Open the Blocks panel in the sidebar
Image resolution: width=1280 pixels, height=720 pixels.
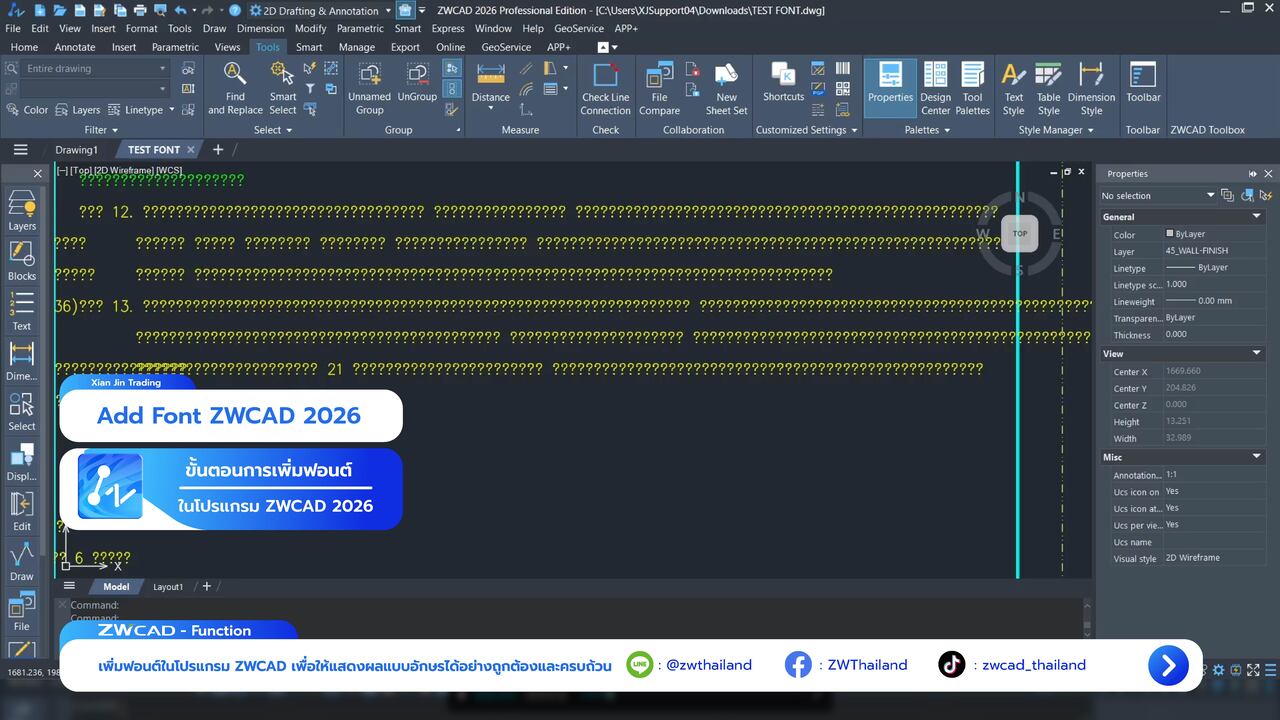[22, 262]
